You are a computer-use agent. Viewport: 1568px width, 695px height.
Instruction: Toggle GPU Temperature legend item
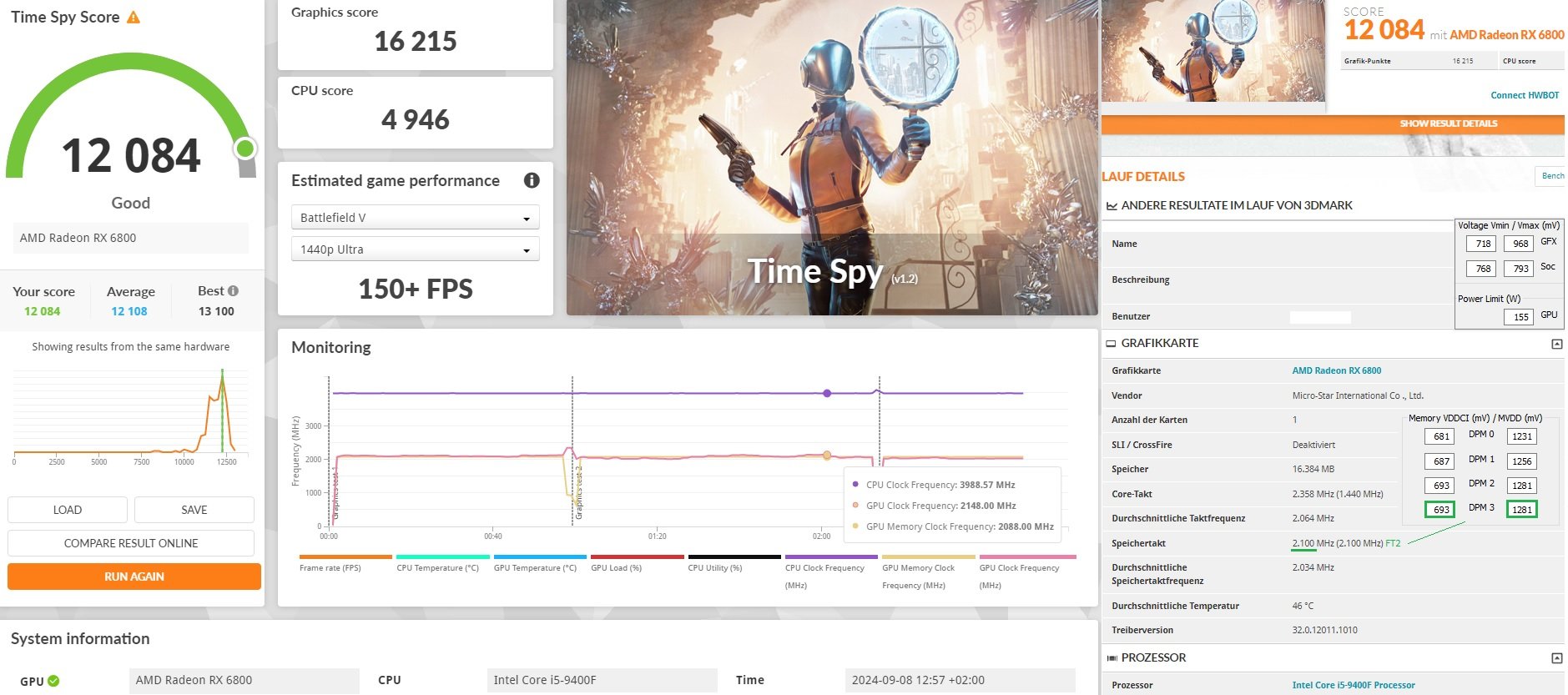pos(540,563)
